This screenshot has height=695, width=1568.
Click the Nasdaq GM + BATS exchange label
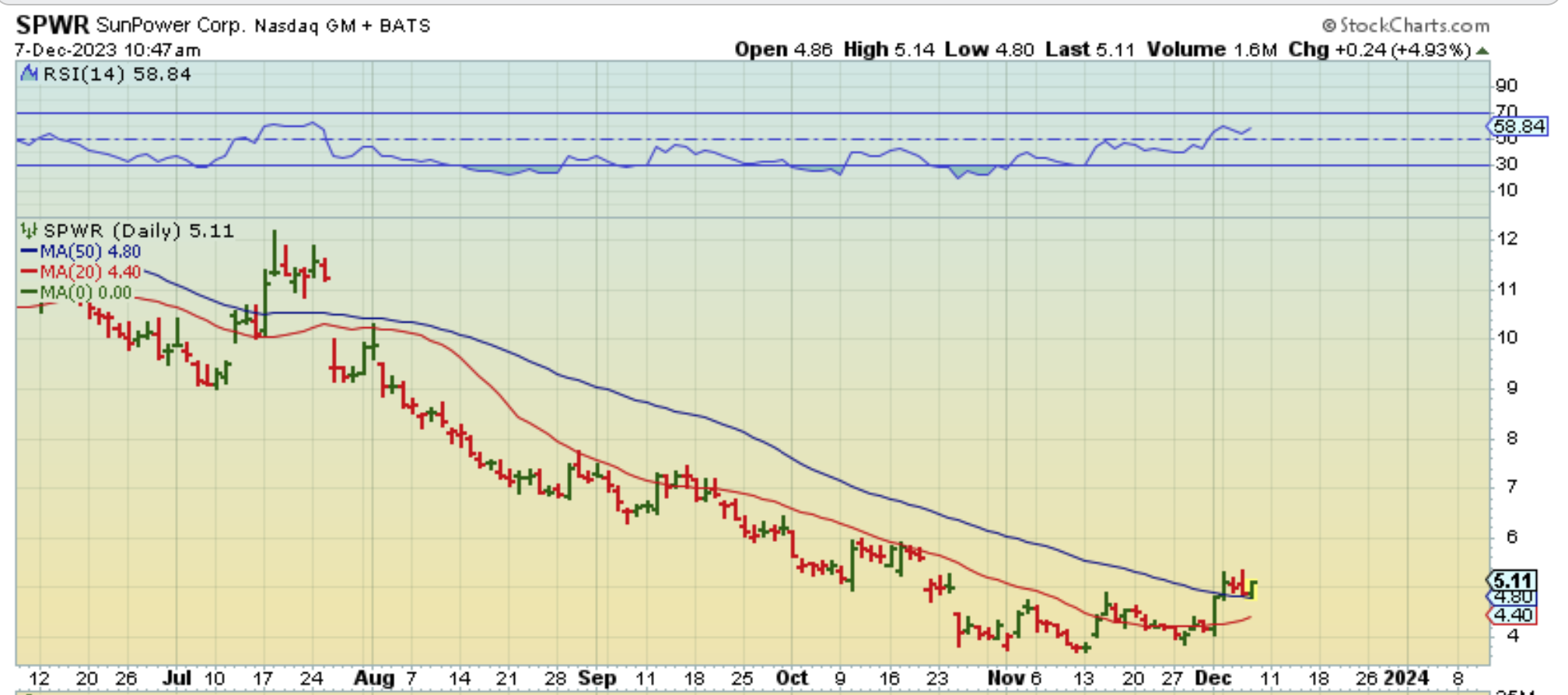tap(342, 26)
